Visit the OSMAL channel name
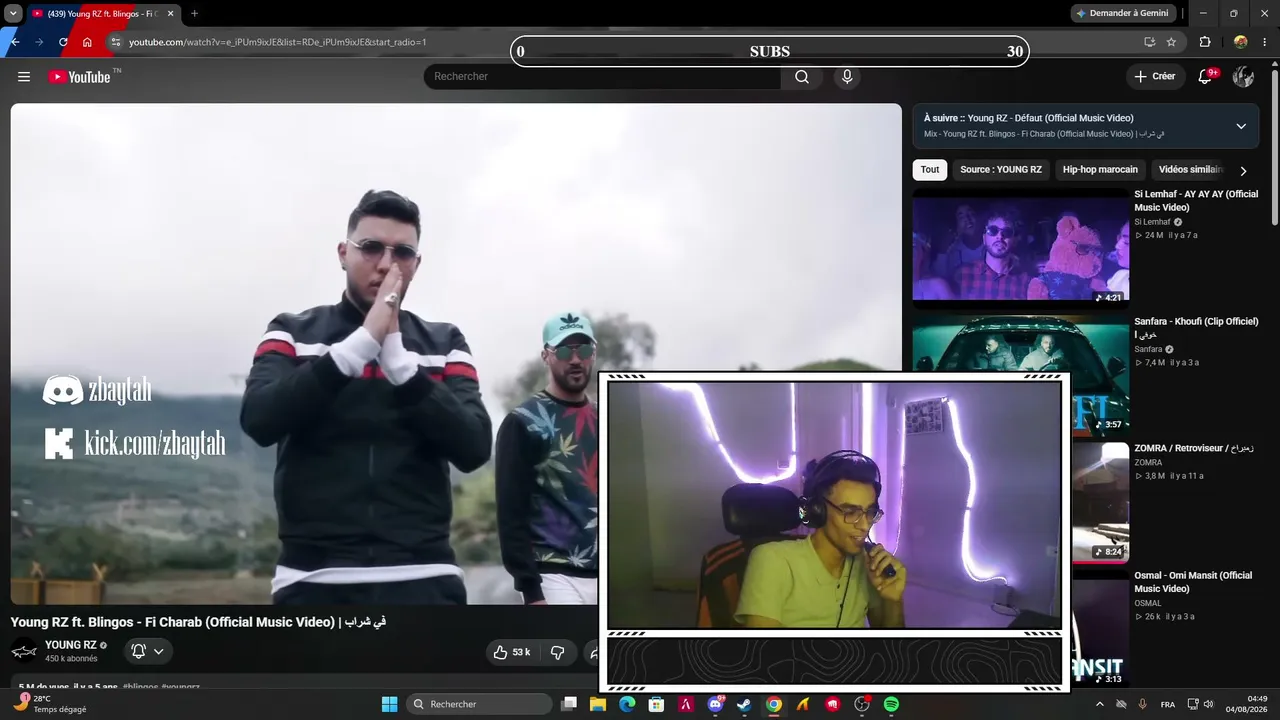 click(1148, 604)
